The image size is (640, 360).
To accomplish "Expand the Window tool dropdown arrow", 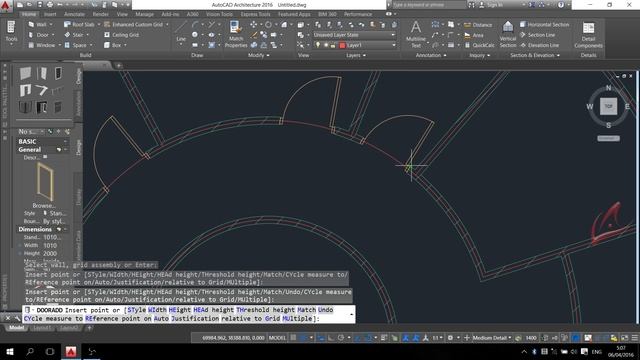I will 60,45.
